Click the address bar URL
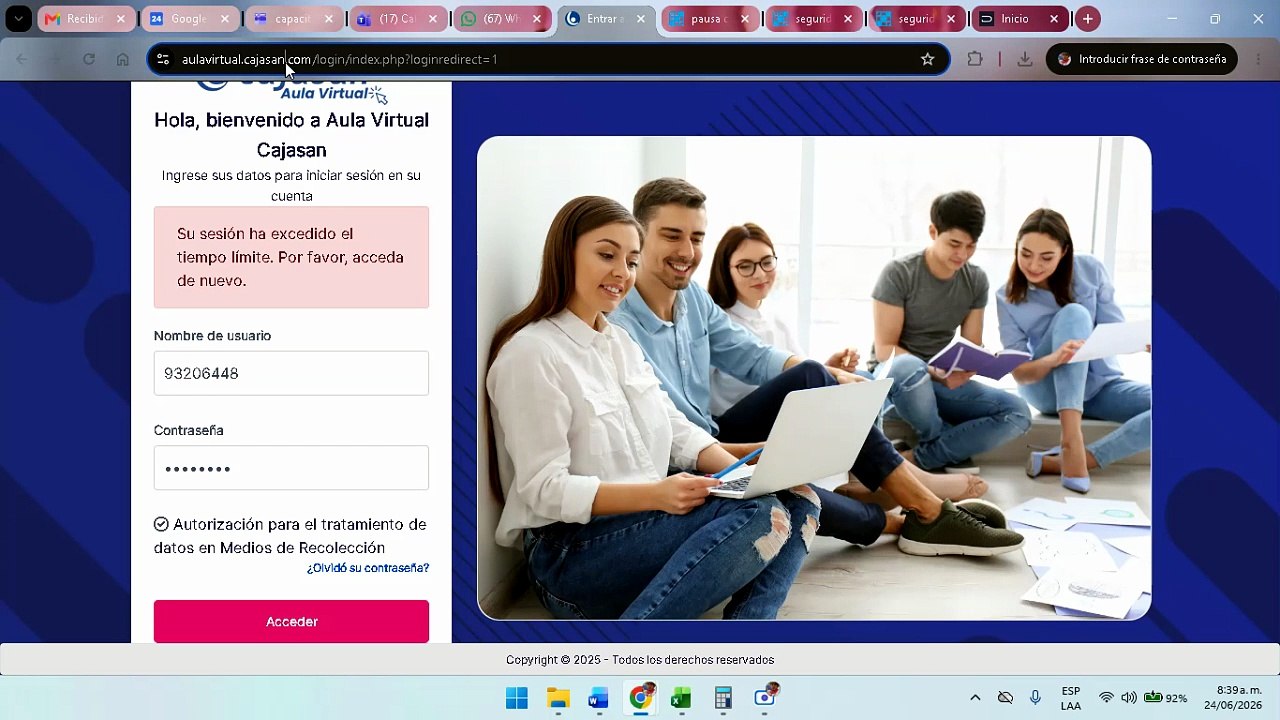The height and width of the screenshot is (720, 1280). tap(340, 59)
